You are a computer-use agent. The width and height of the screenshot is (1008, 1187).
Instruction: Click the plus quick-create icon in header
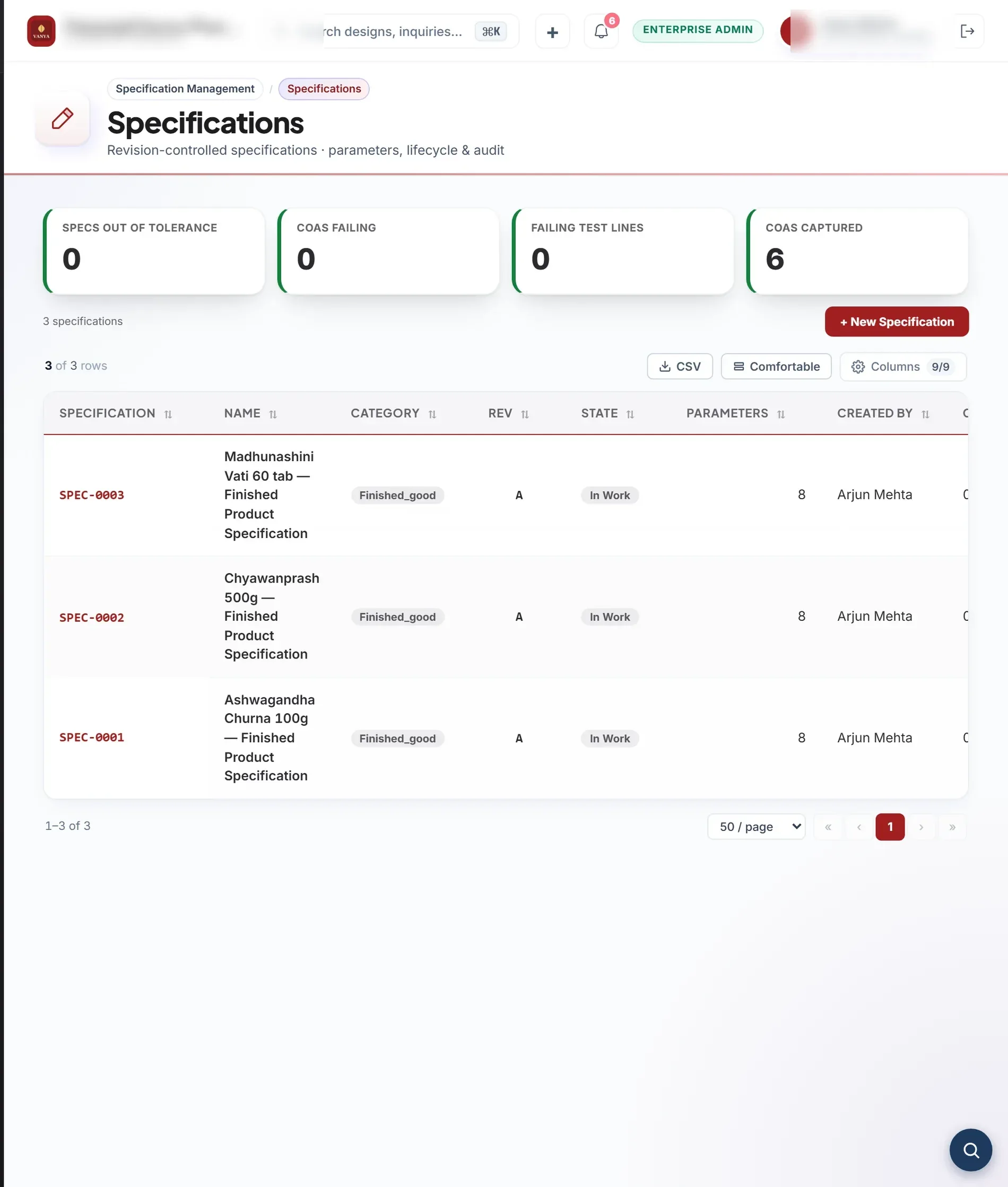[x=552, y=32]
